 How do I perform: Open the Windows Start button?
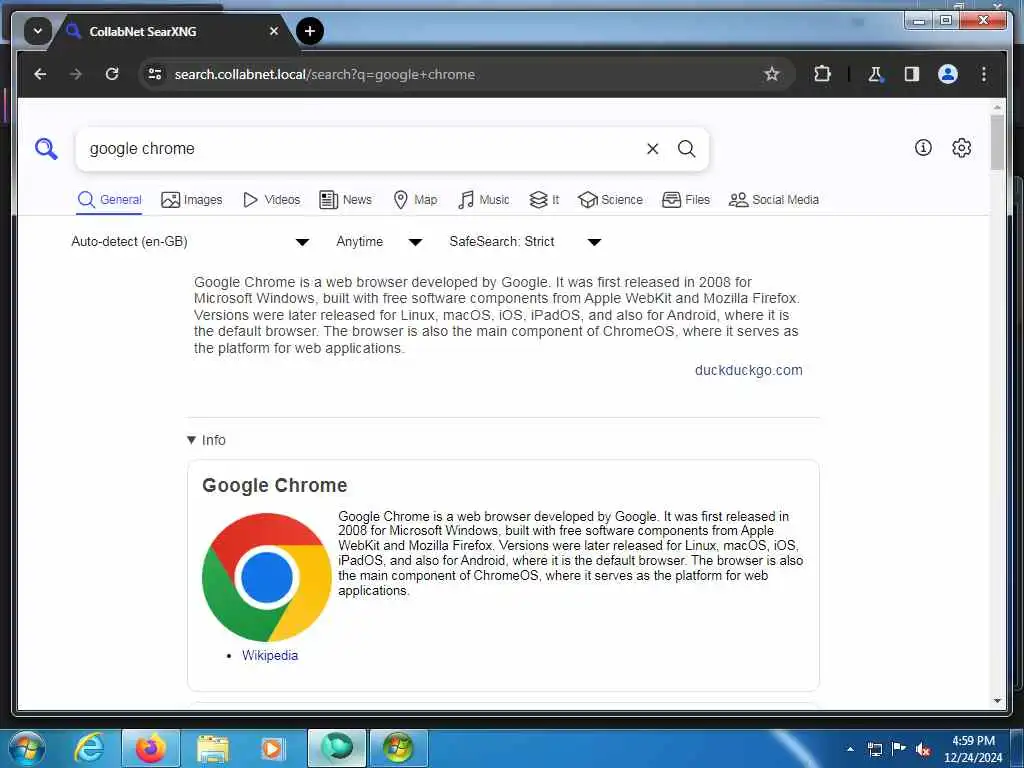(27, 748)
